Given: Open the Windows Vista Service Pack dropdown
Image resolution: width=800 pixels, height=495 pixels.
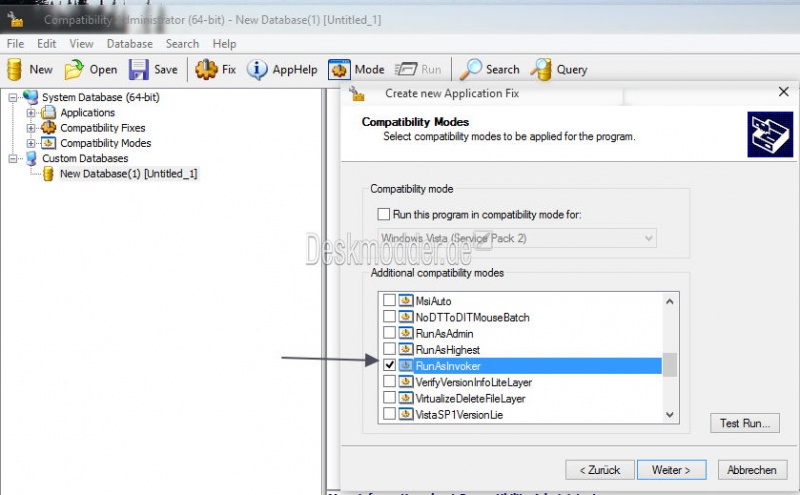Looking at the screenshot, I should [x=517, y=238].
